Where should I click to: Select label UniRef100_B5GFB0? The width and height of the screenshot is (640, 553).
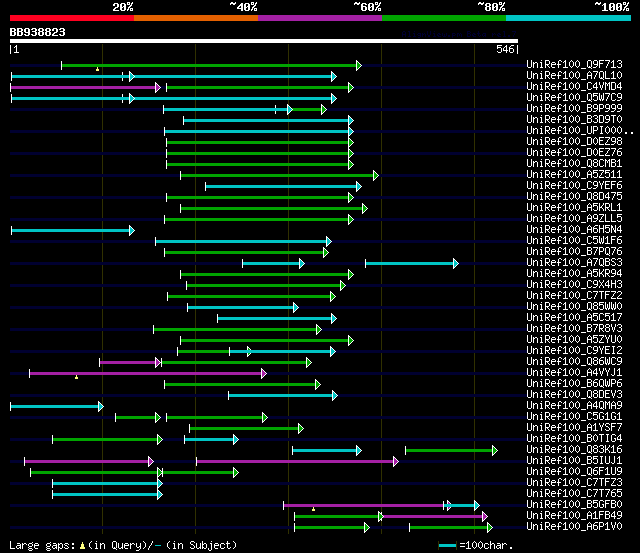click(574, 505)
